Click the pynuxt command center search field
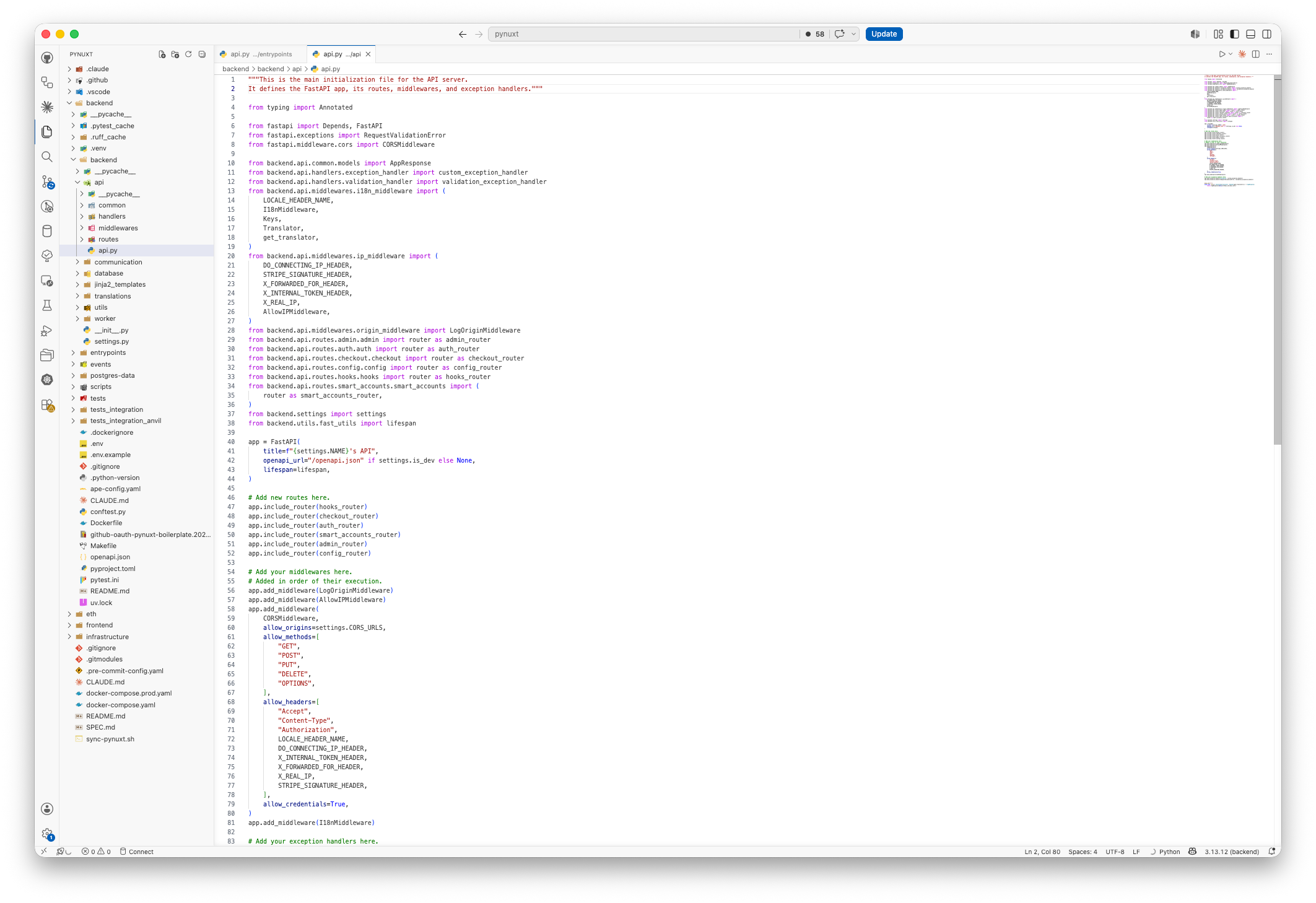 click(x=645, y=34)
